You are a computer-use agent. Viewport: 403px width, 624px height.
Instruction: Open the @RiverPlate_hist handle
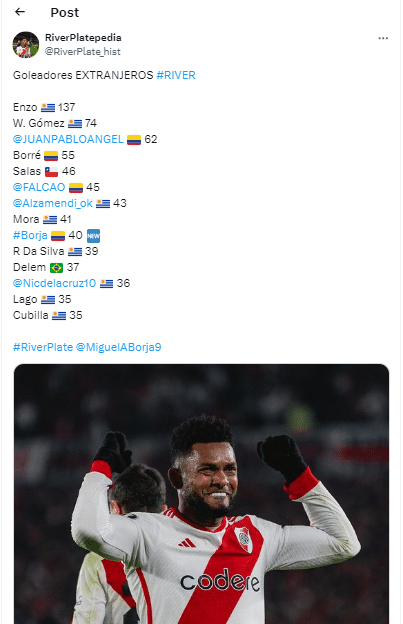pyautogui.click(x=83, y=52)
